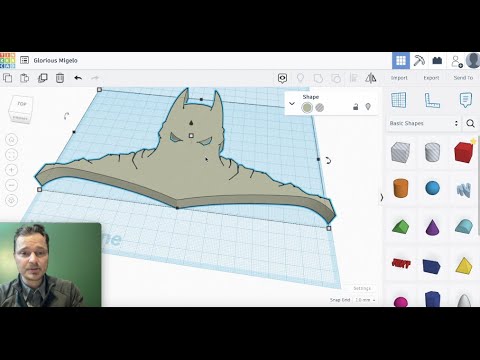Open the Bricks mode icon

(437, 60)
